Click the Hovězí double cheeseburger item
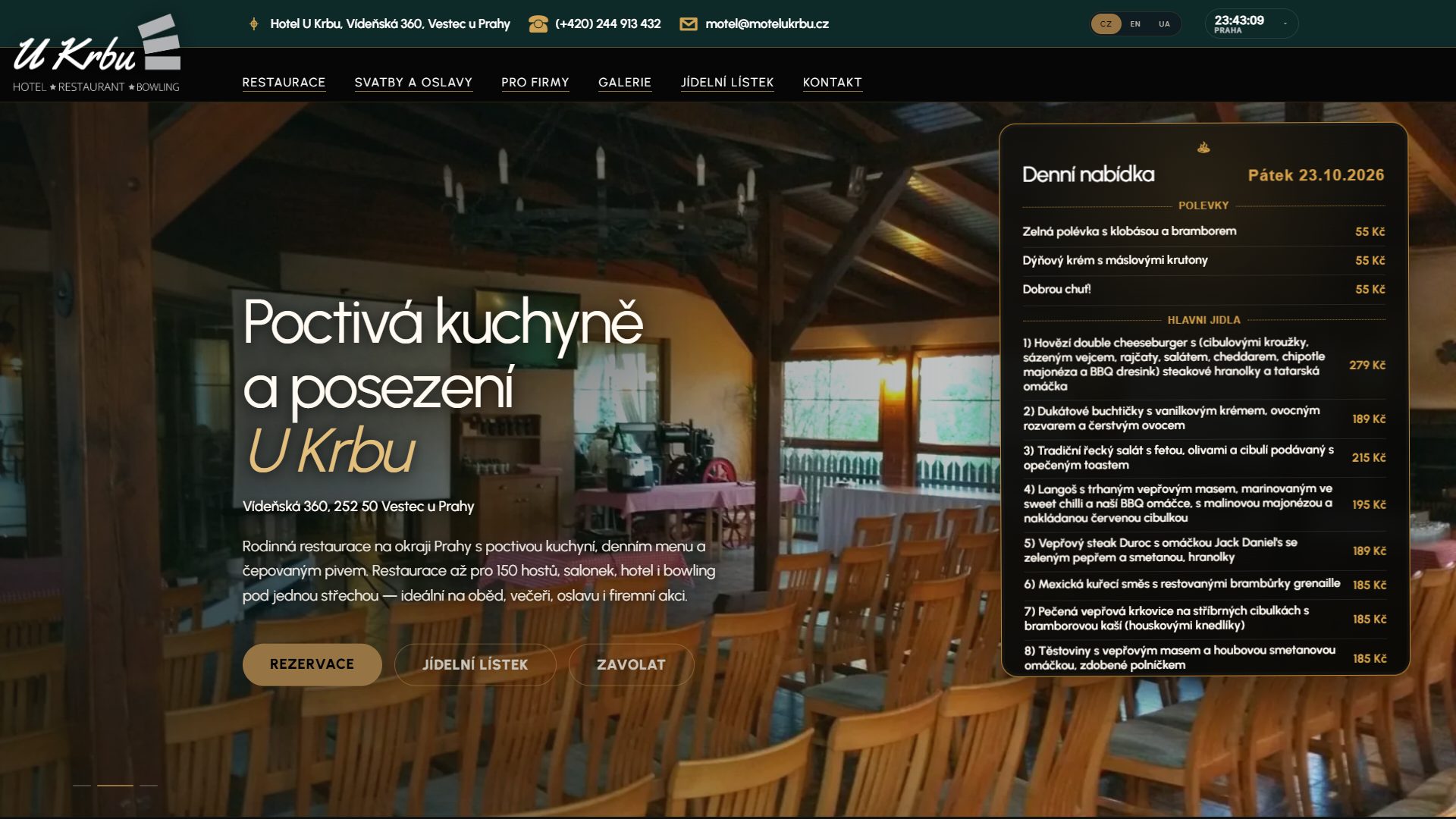The height and width of the screenshot is (819, 1456). 1203,364
